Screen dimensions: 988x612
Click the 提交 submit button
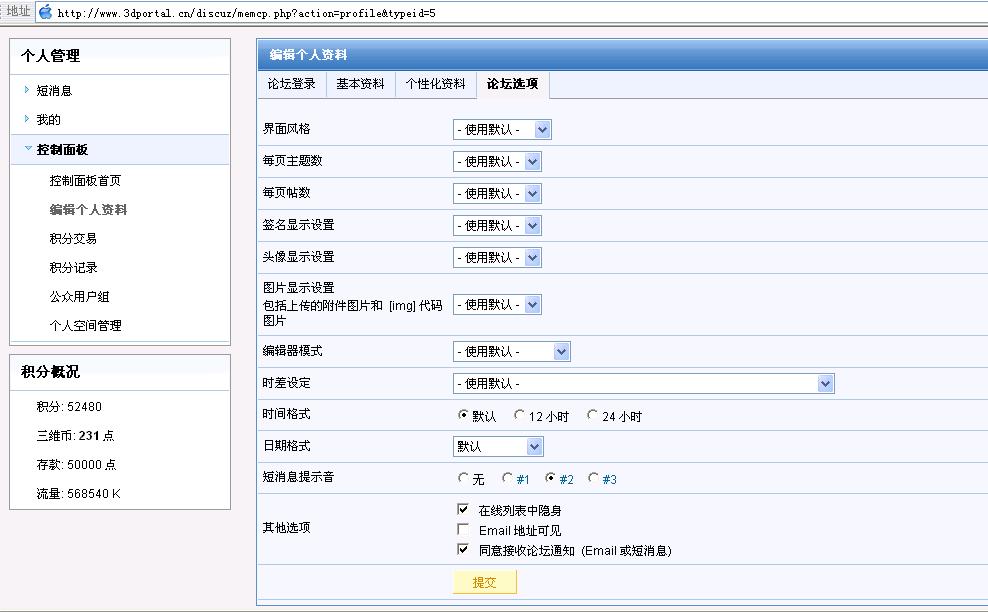click(x=485, y=582)
